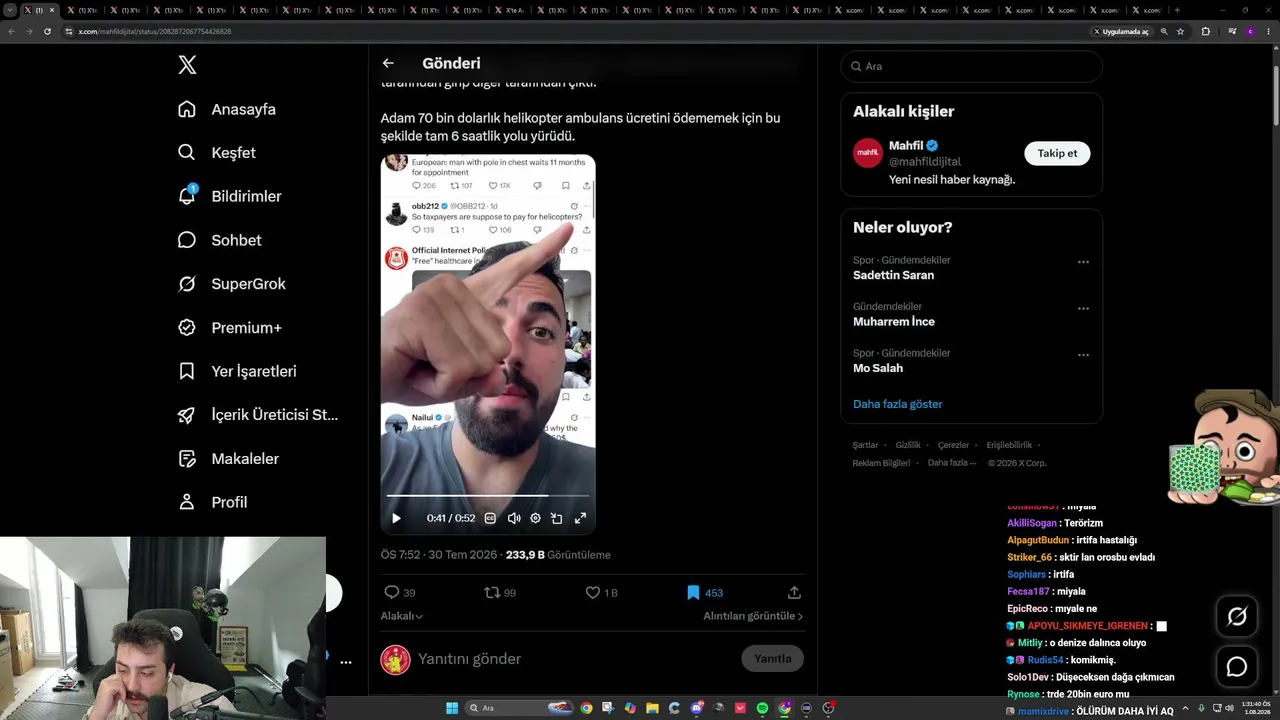Open Bildirimler notifications

tap(229, 196)
